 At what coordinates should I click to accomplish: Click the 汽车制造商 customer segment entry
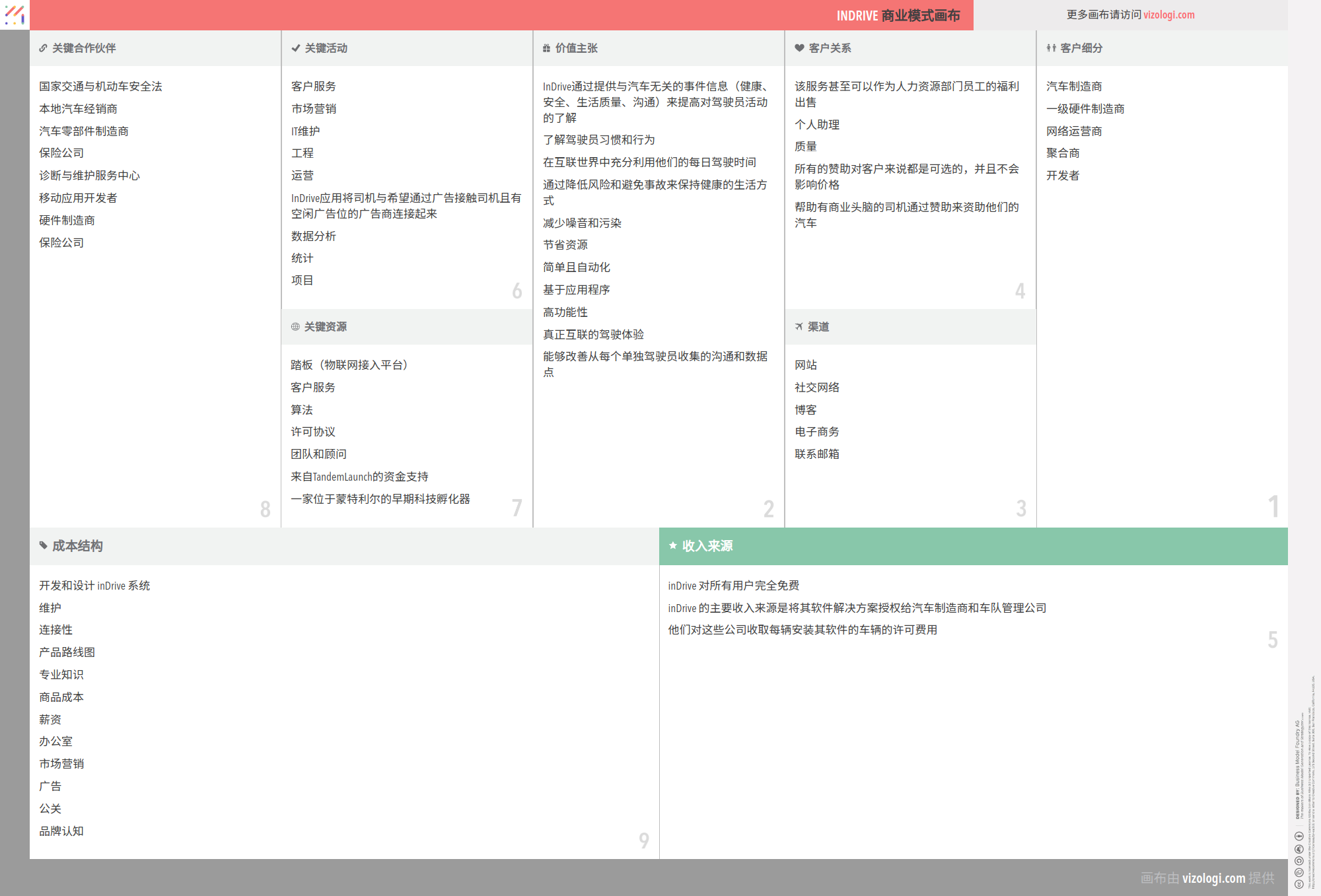[x=1073, y=86]
